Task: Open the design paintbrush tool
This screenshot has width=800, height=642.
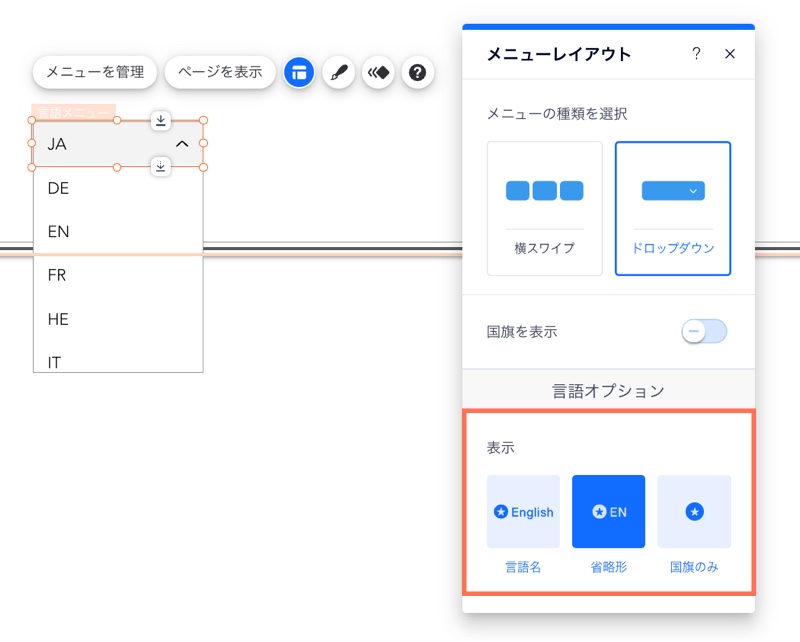Action: pos(339,72)
